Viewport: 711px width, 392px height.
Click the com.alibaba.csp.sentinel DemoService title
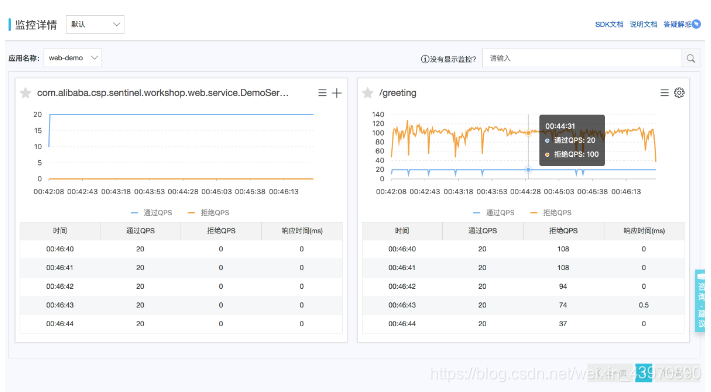[x=163, y=93]
